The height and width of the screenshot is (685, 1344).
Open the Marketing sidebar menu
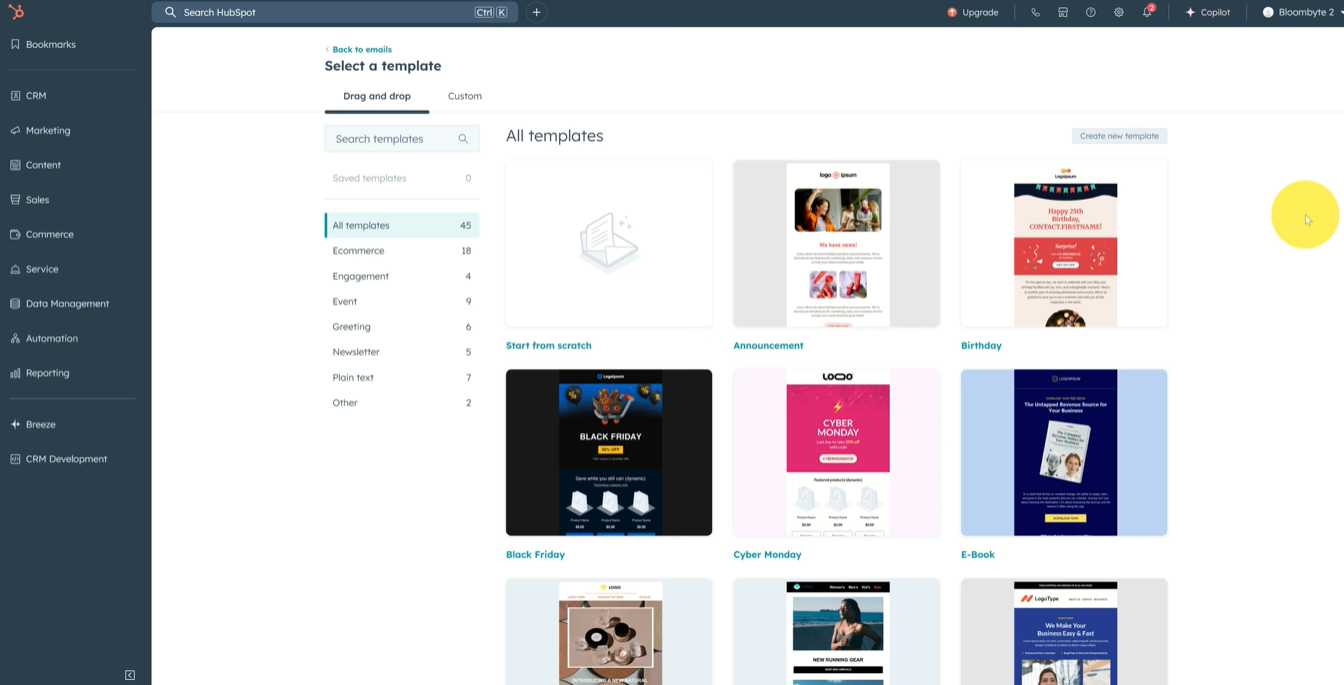click(x=41, y=130)
